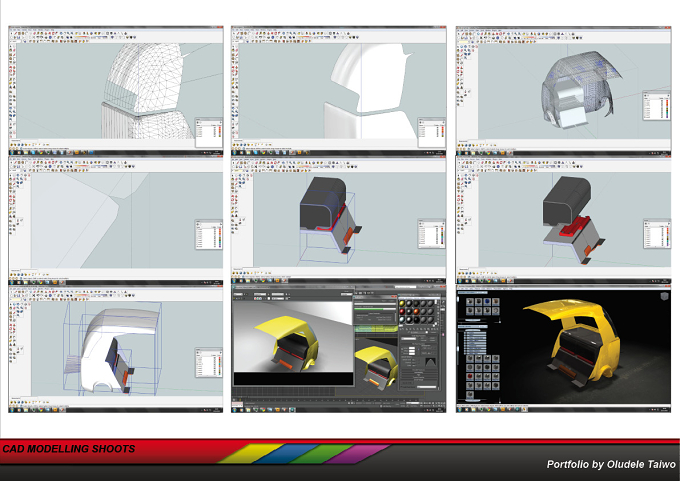
Task: Select the yellow material sphere in 3ds Max Material Editor
Action: pos(402,304)
